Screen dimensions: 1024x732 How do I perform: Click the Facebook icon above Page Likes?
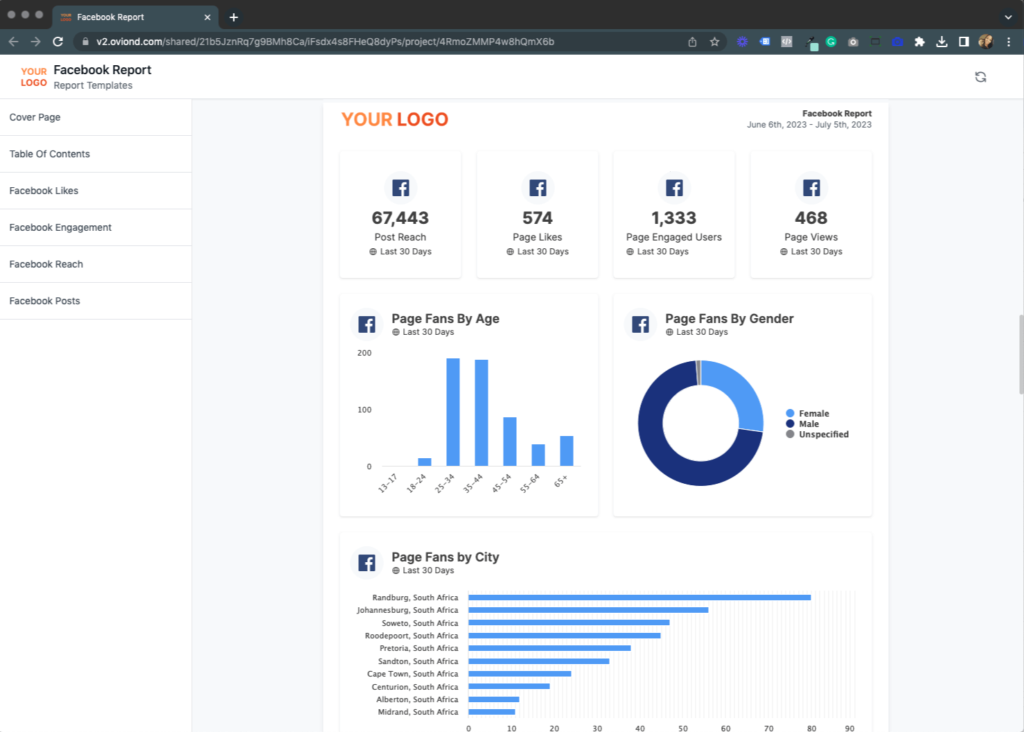(x=537, y=188)
